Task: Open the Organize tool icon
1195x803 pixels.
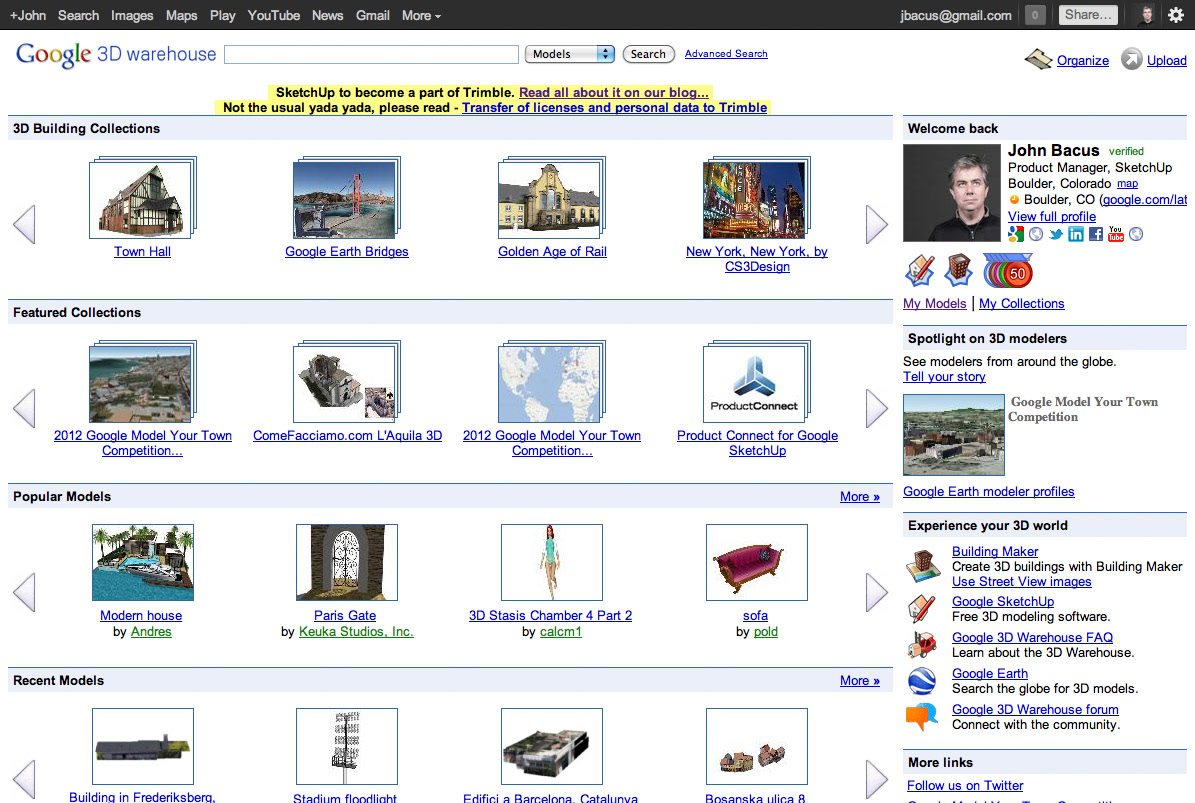Action: click(x=1038, y=59)
